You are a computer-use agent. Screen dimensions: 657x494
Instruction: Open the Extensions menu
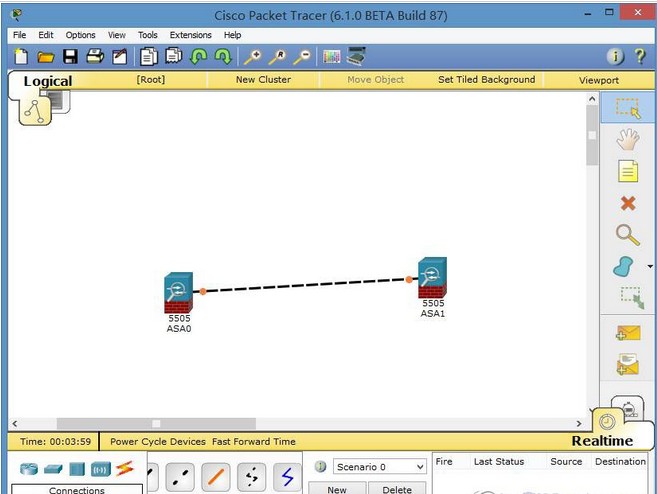coord(191,35)
